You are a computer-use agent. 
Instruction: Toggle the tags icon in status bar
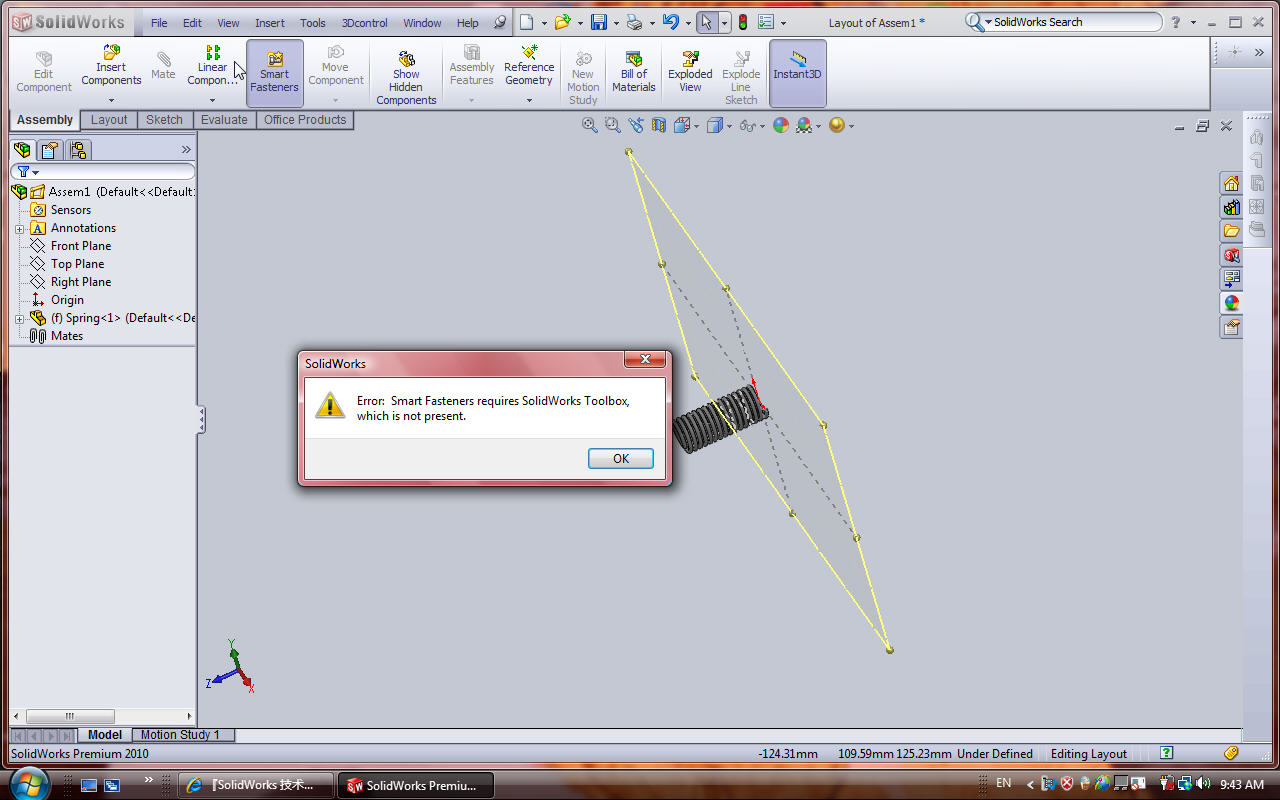pyautogui.click(x=1232, y=753)
